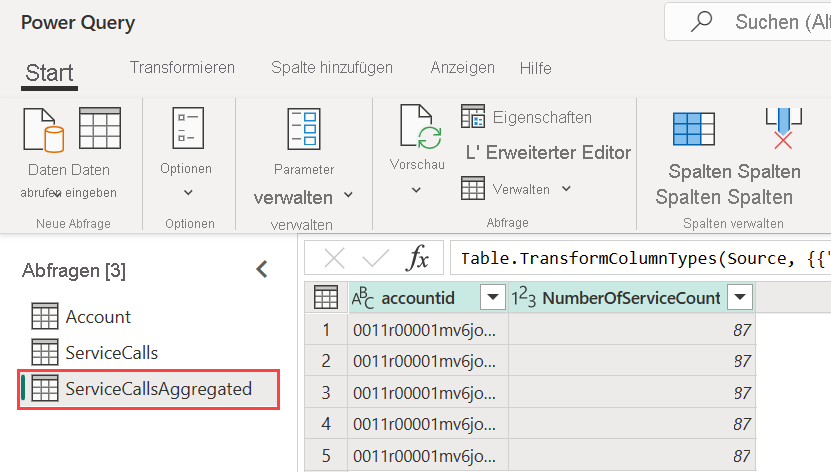Select row number 5
Image resolution: width=831 pixels, height=472 pixels.
click(x=326, y=456)
